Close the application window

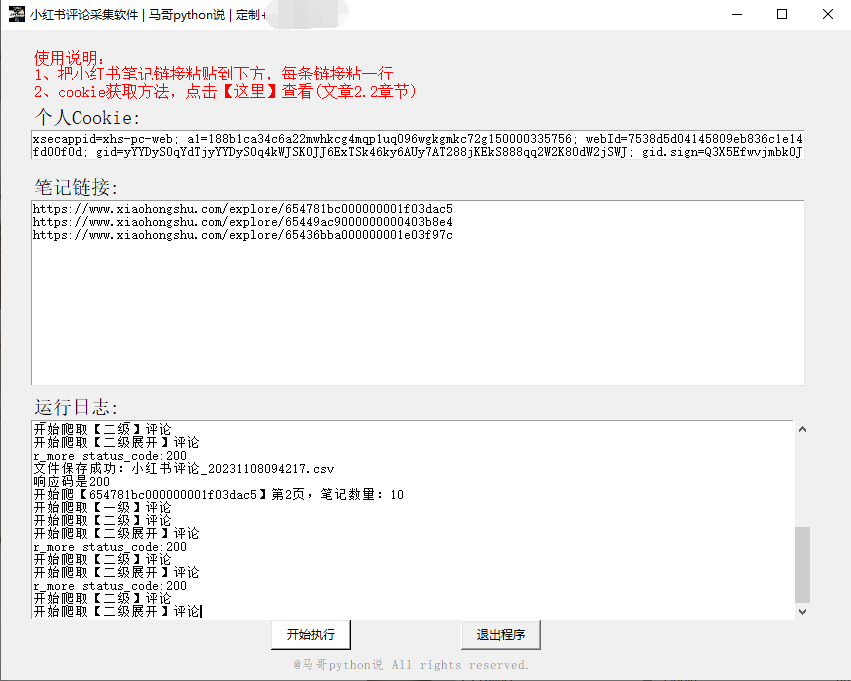(827, 15)
